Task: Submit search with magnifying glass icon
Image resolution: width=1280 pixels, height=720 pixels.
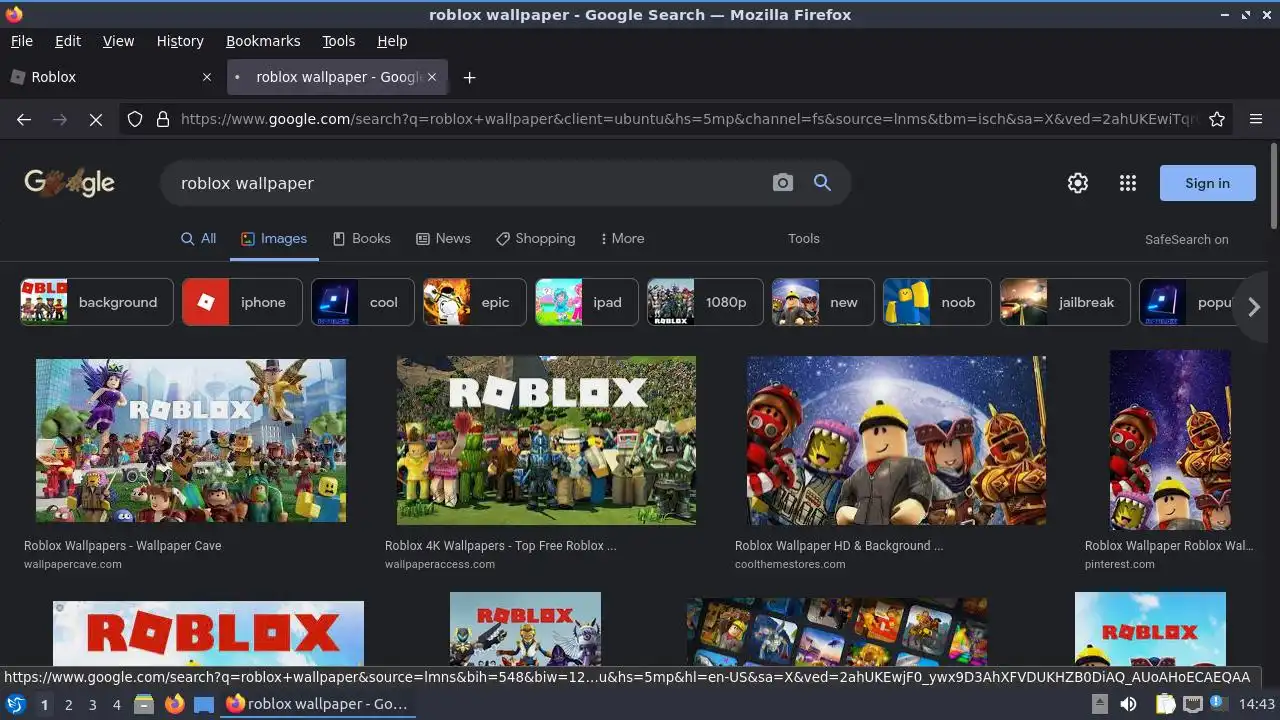Action: pos(822,183)
